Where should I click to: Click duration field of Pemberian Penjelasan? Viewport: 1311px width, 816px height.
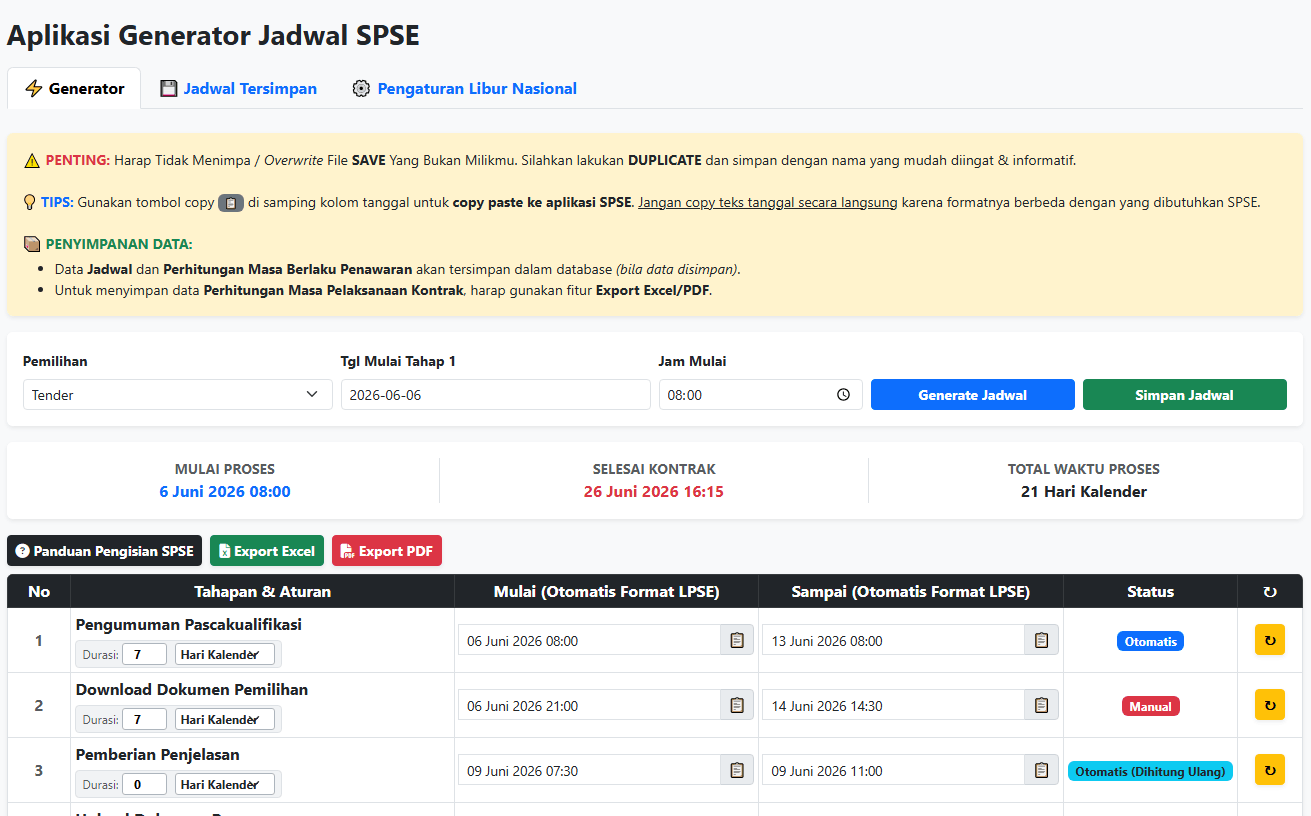145,785
